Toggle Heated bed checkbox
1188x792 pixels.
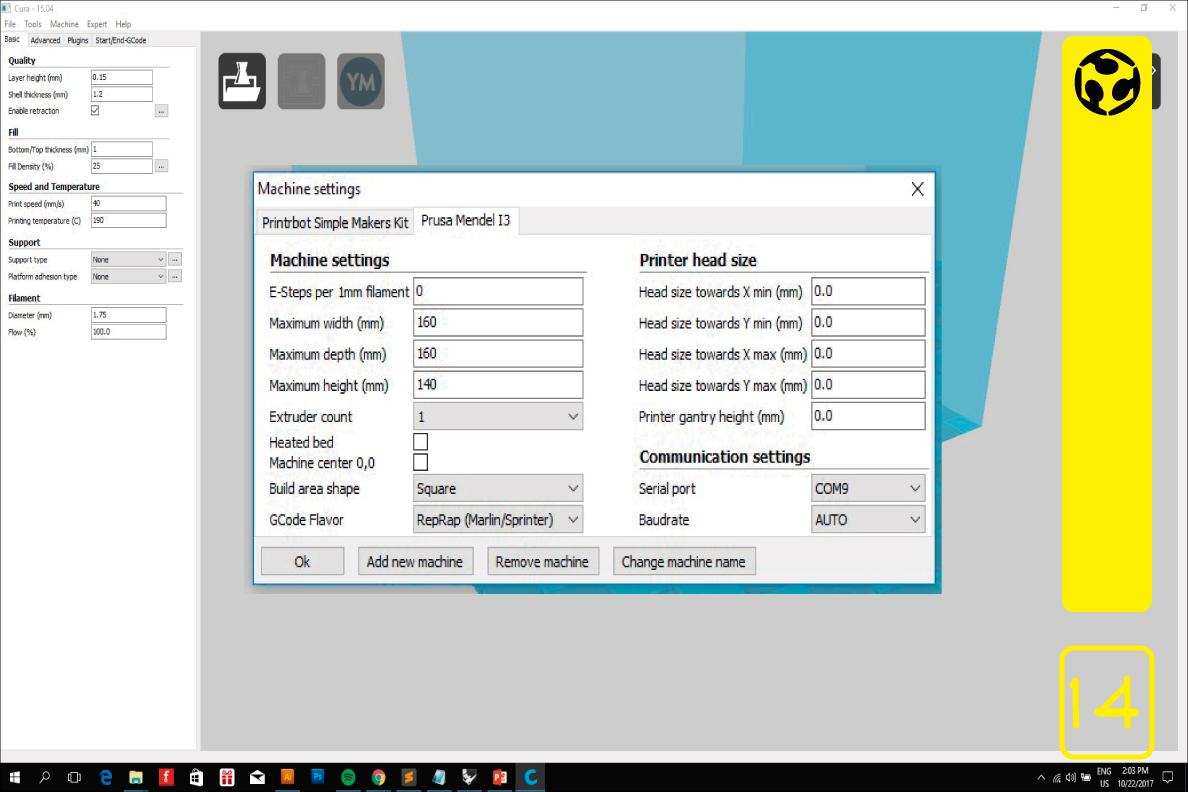(x=420, y=442)
